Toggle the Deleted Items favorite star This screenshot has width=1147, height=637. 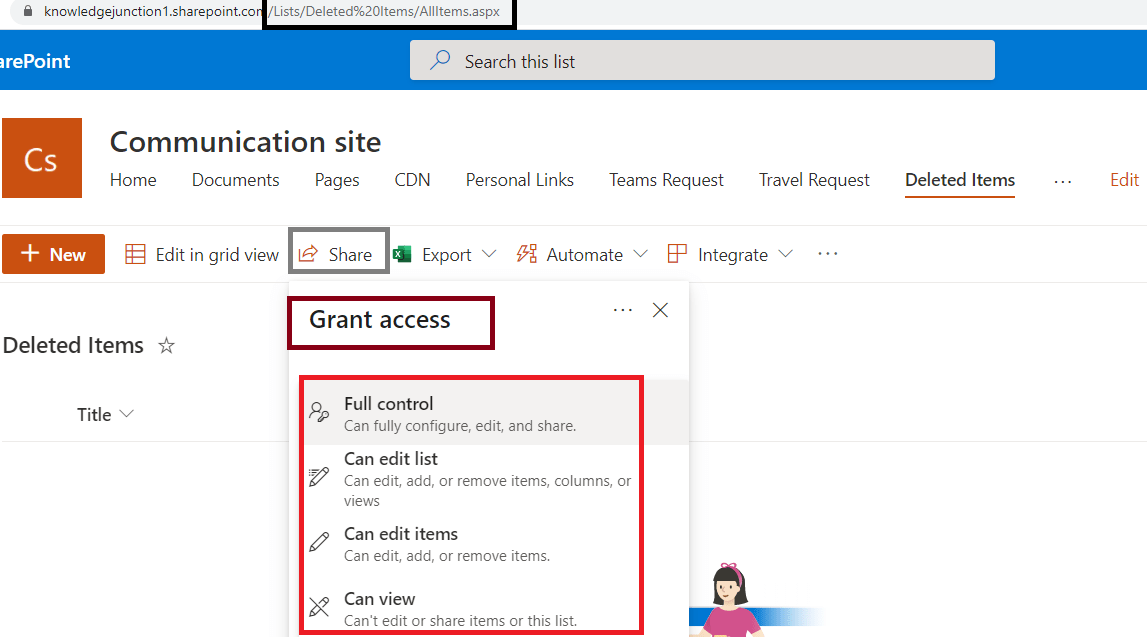(165, 345)
